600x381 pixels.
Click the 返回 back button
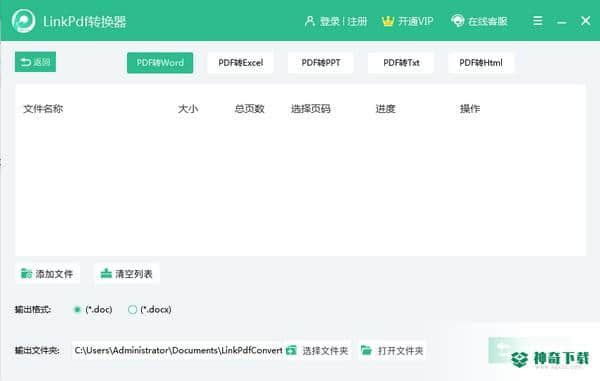coord(35,62)
